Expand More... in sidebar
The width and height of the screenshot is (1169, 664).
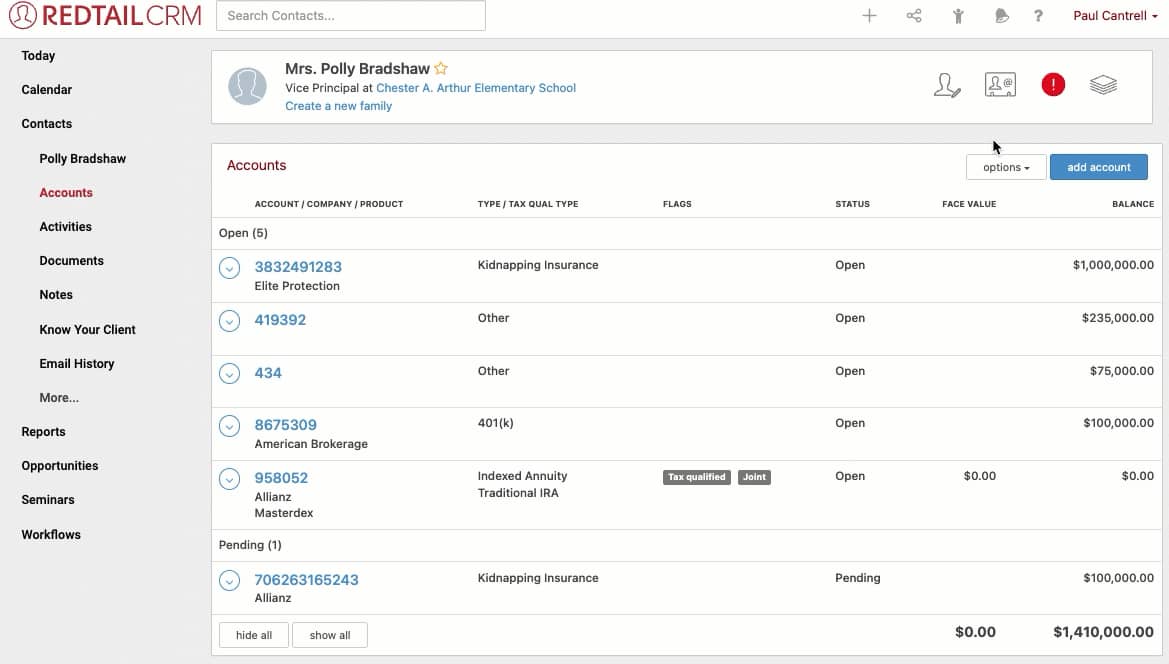(x=59, y=398)
